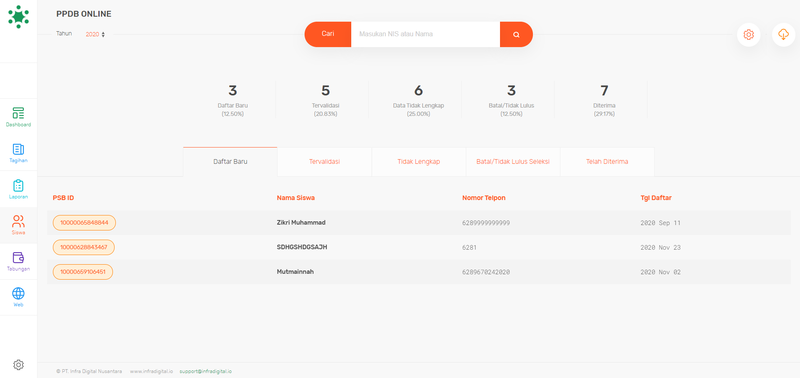Switch to the Tervalidasi tab
Screen dimensions: 800x378
coord(324,162)
